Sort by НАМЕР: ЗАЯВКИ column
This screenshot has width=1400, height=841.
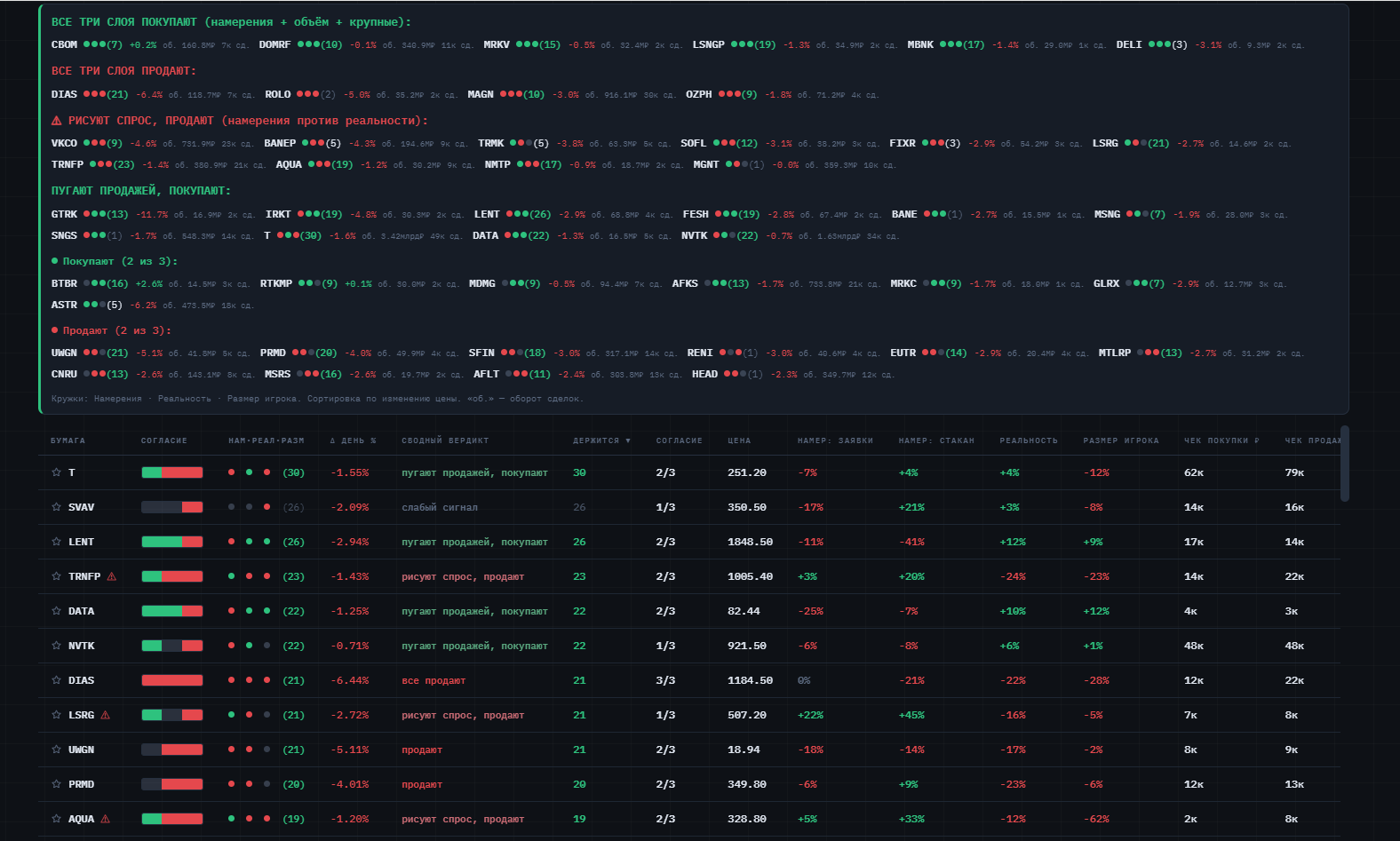point(835,440)
